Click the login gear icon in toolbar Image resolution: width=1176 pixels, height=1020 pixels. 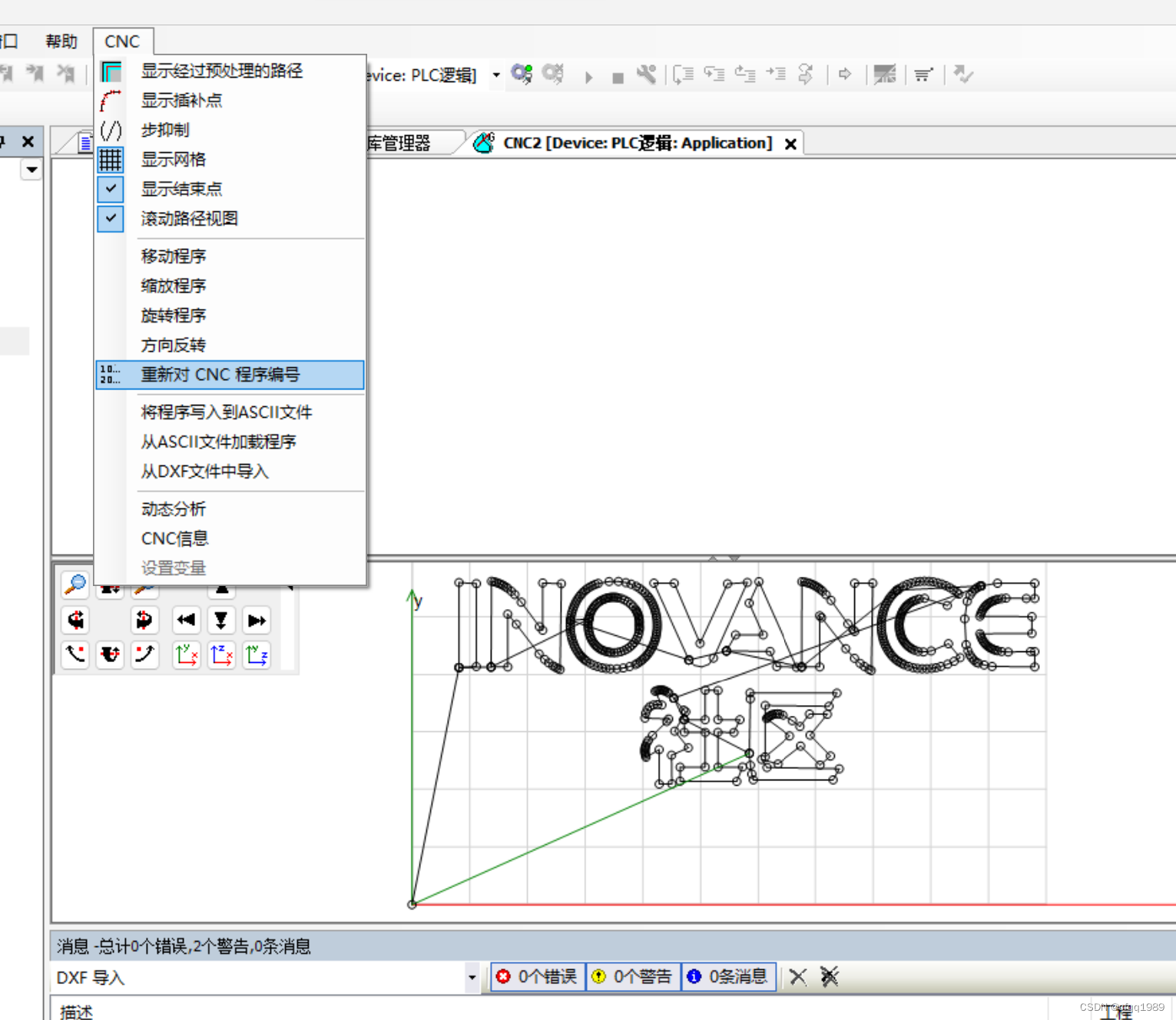522,75
